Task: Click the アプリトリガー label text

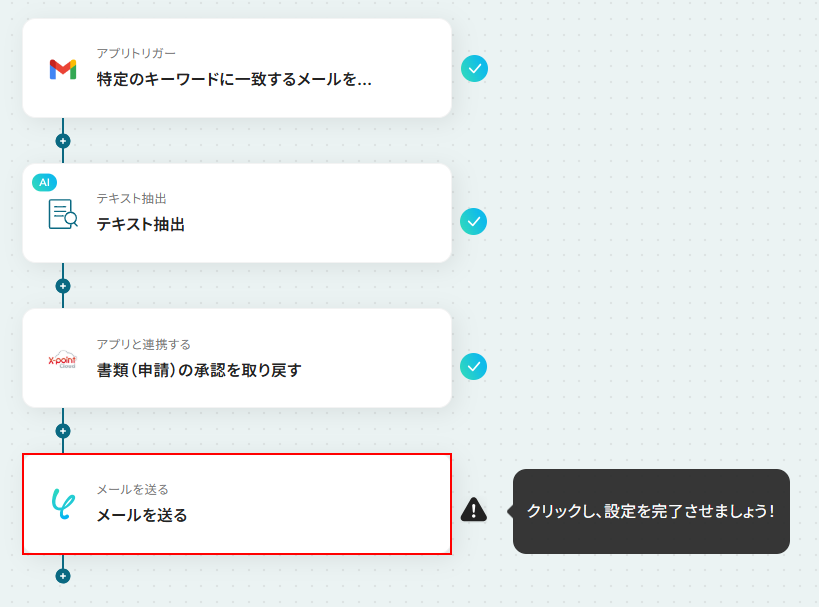Action: pos(136,53)
